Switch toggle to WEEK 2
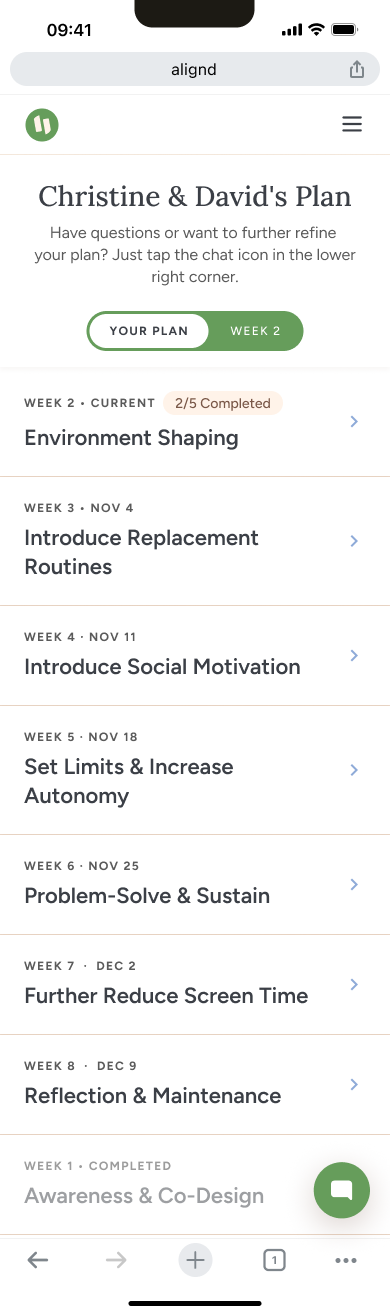This screenshot has width=390, height=1314. 255,331
